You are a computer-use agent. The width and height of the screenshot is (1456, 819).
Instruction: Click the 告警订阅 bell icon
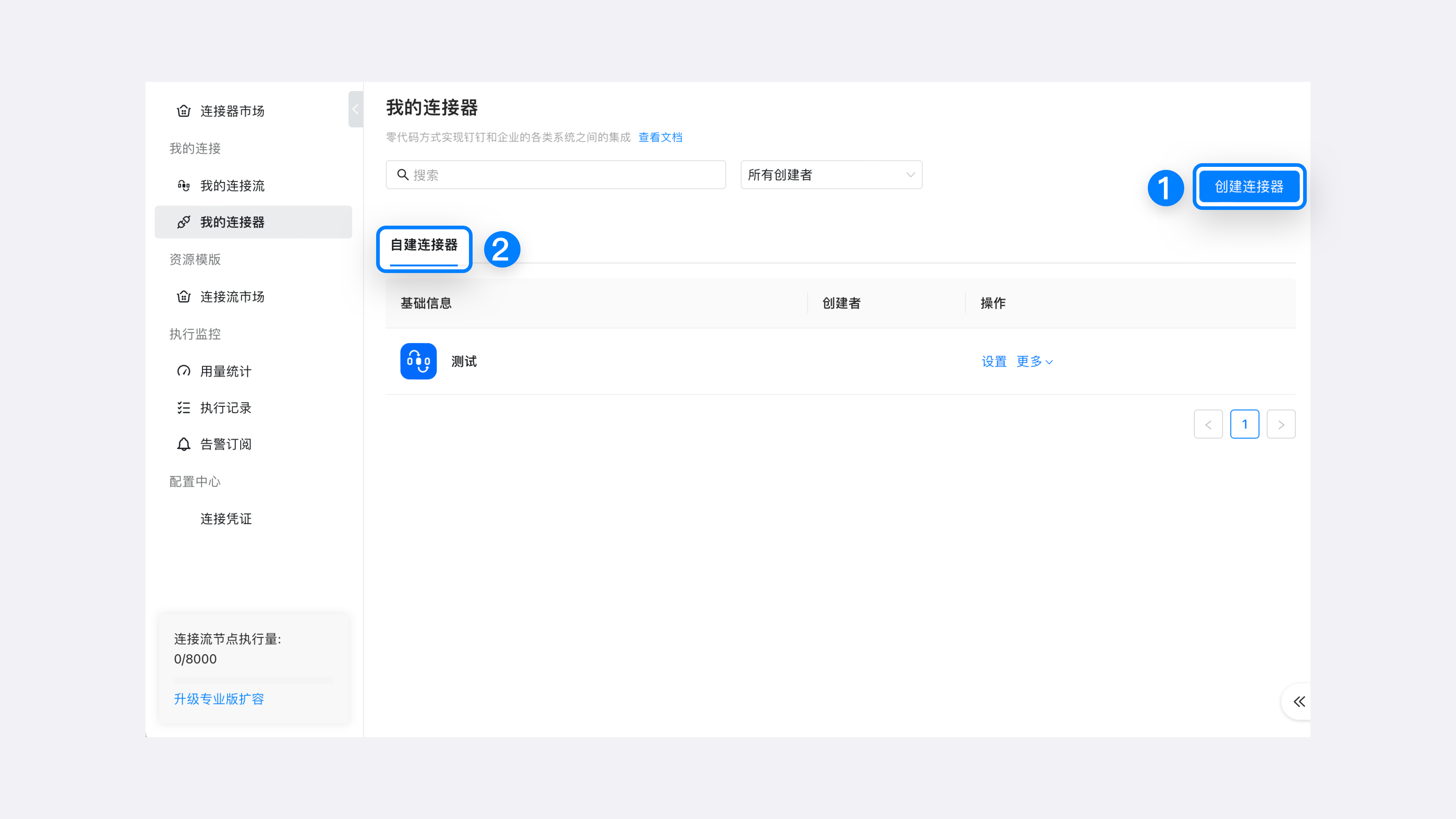point(184,444)
